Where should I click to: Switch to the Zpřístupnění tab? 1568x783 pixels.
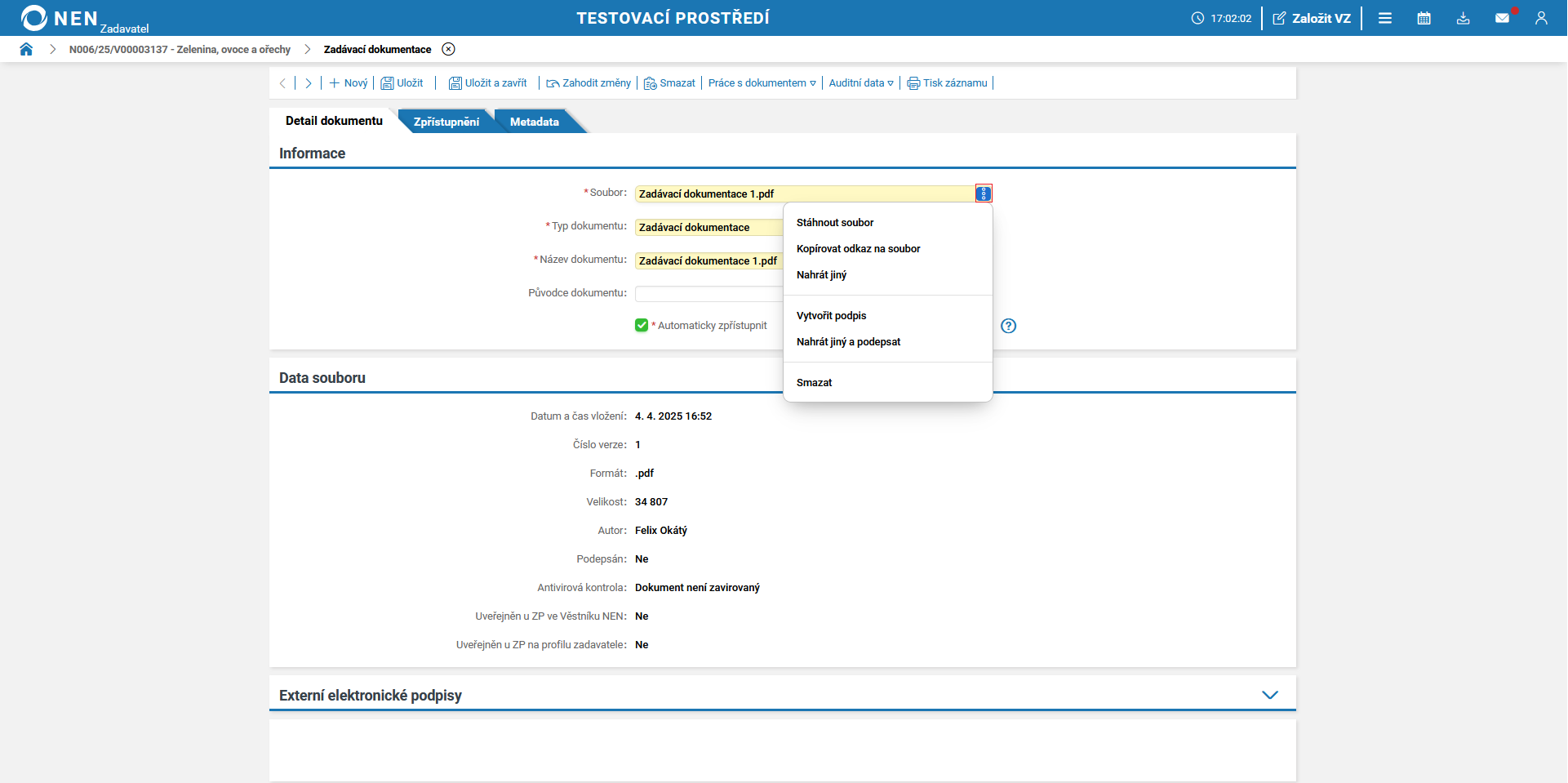(446, 122)
